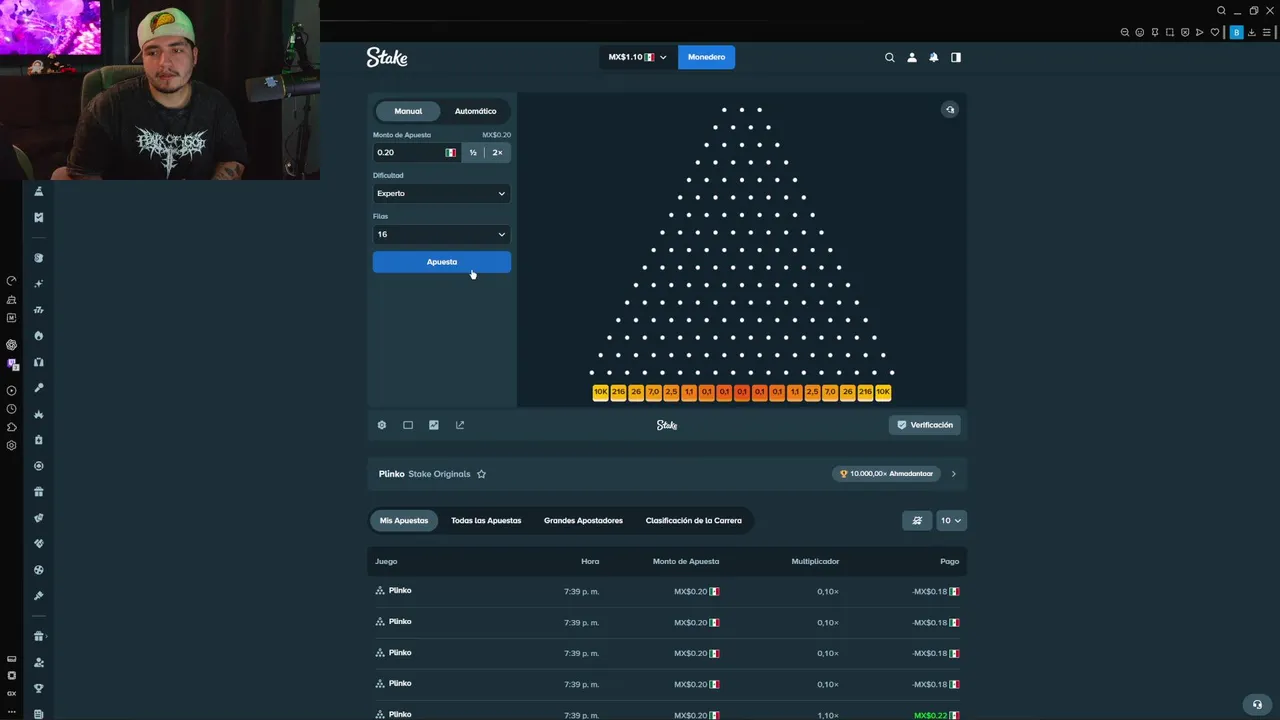Click the Multiplicador column header
This screenshot has height=720, width=1280.
(x=815, y=561)
